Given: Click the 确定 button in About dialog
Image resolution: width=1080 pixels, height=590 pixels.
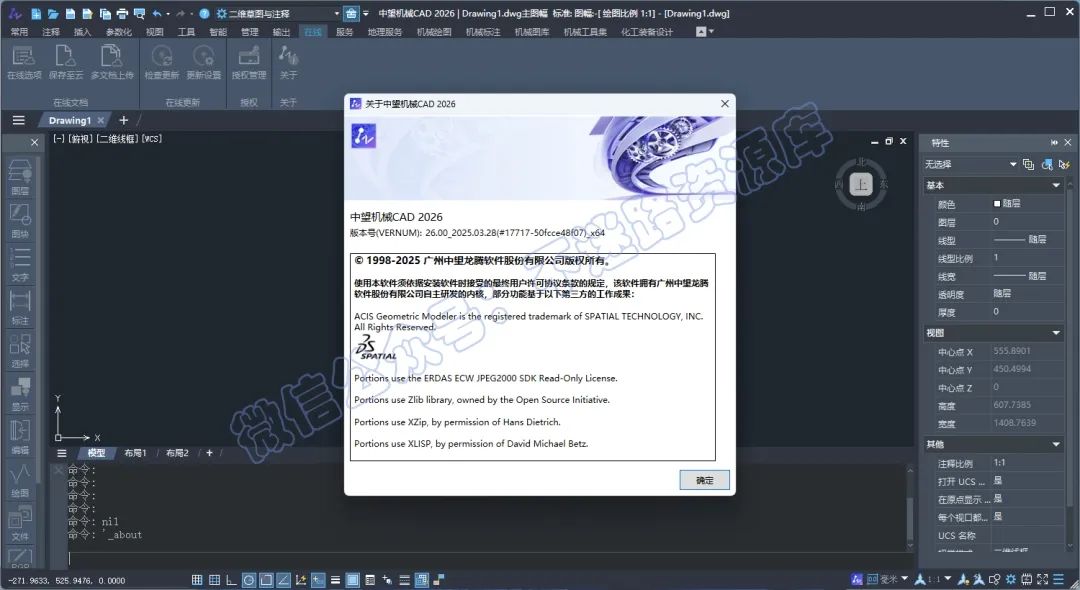Looking at the screenshot, I should pyautogui.click(x=705, y=480).
